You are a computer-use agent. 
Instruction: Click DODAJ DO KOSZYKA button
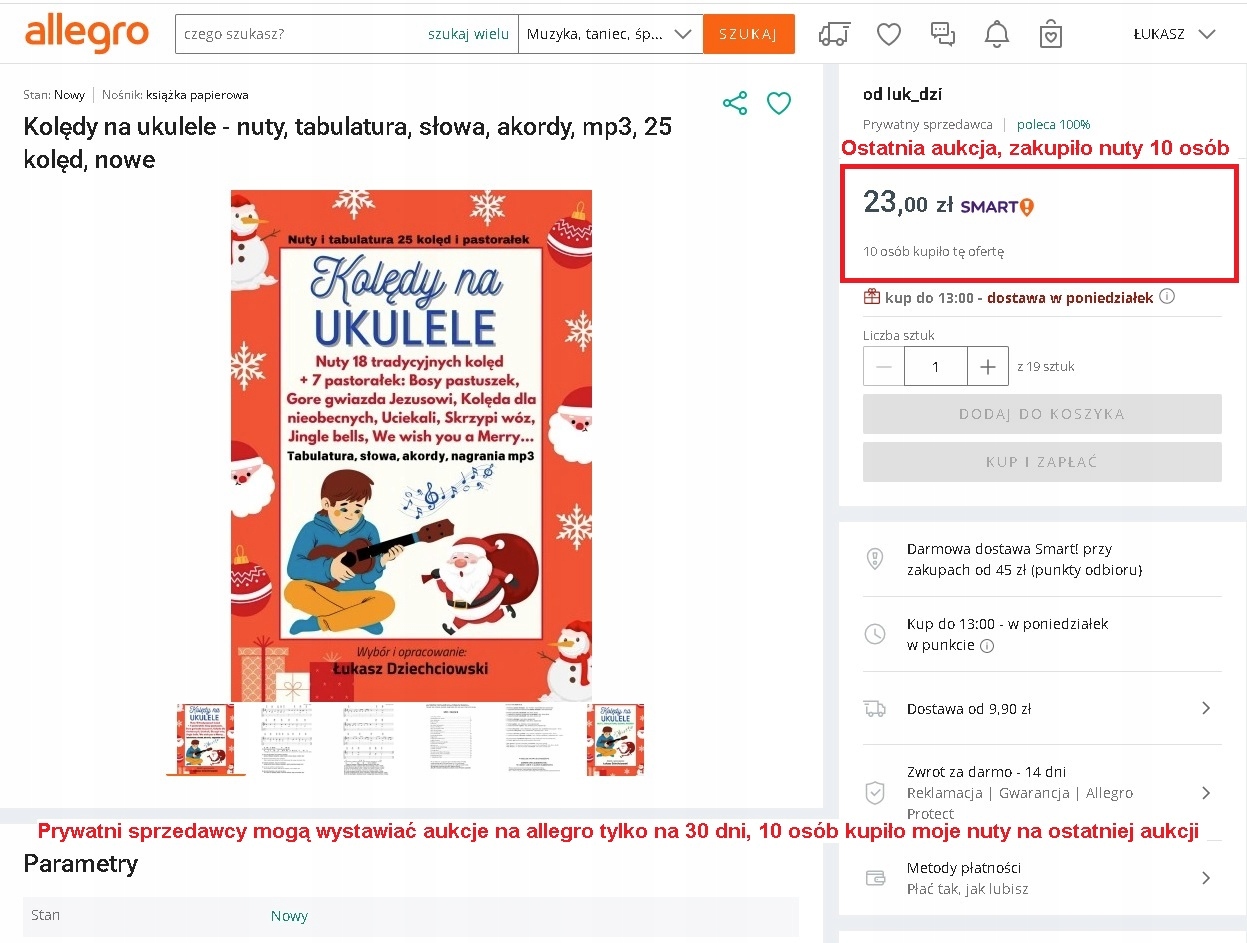click(1042, 414)
